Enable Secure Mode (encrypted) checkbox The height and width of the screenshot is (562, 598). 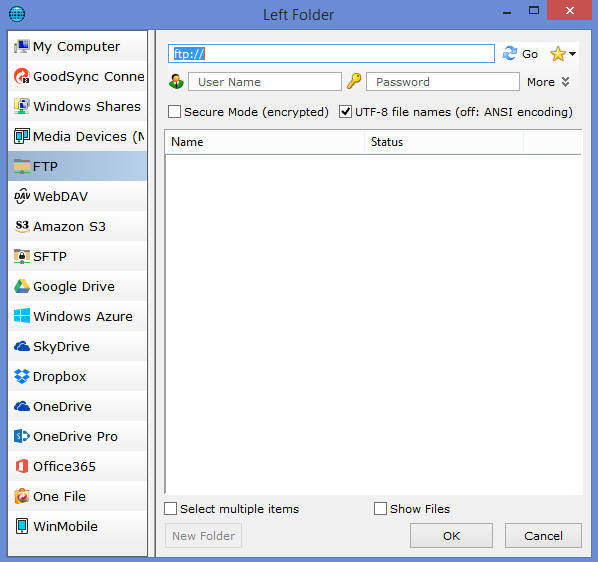[x=174, y=112]
